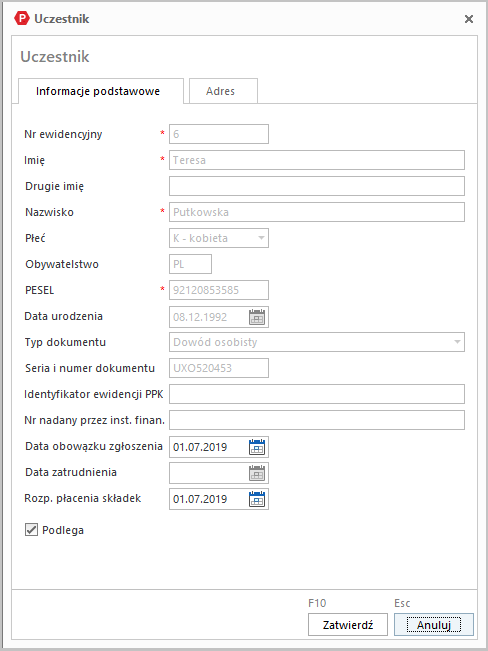Expand the Typ dokumentu dropdown
The image size is (488, 651).
pyautogui.click(x=457, y=342)
